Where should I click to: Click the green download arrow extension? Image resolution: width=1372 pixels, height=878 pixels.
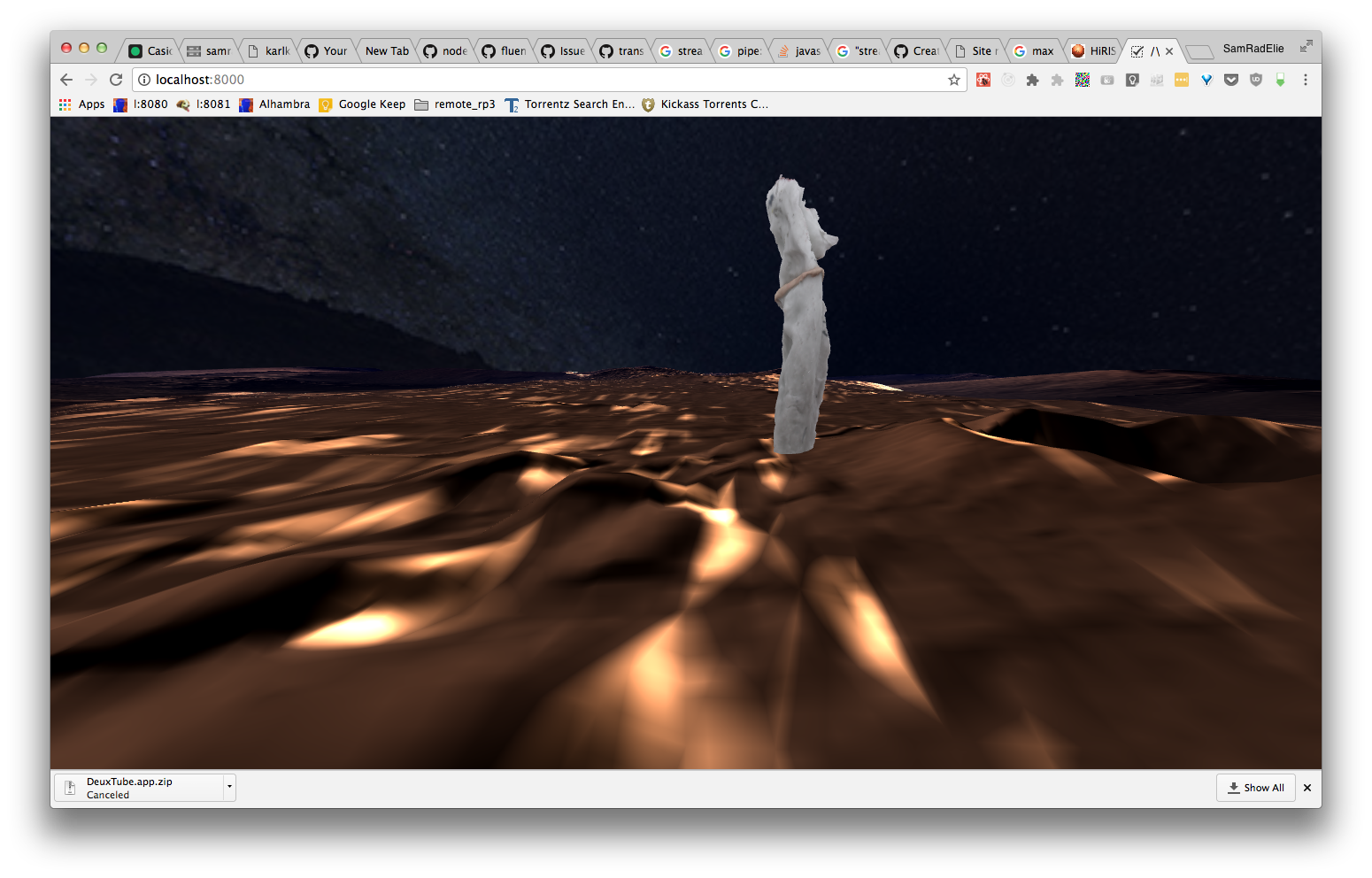(x=1280, y=80)
